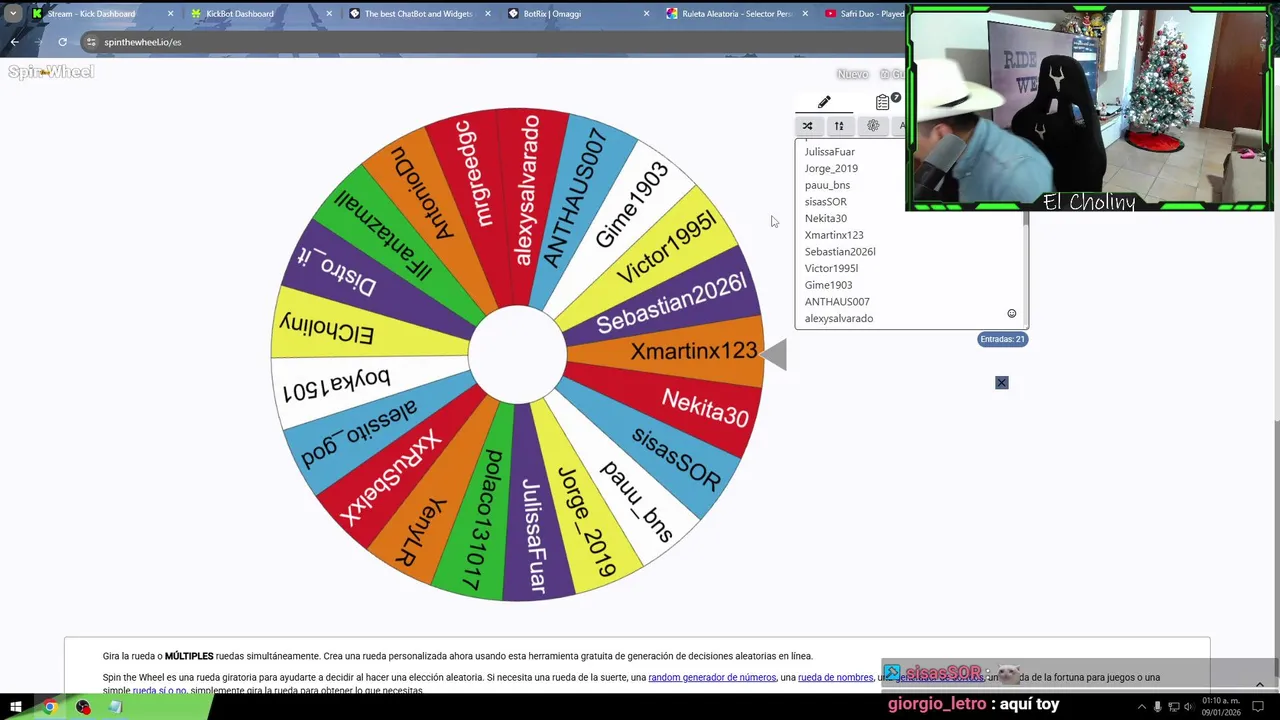Close the panel with the blue X button
The height and width of the screenshot is (720, 1280).
(x=1001, y=383)
